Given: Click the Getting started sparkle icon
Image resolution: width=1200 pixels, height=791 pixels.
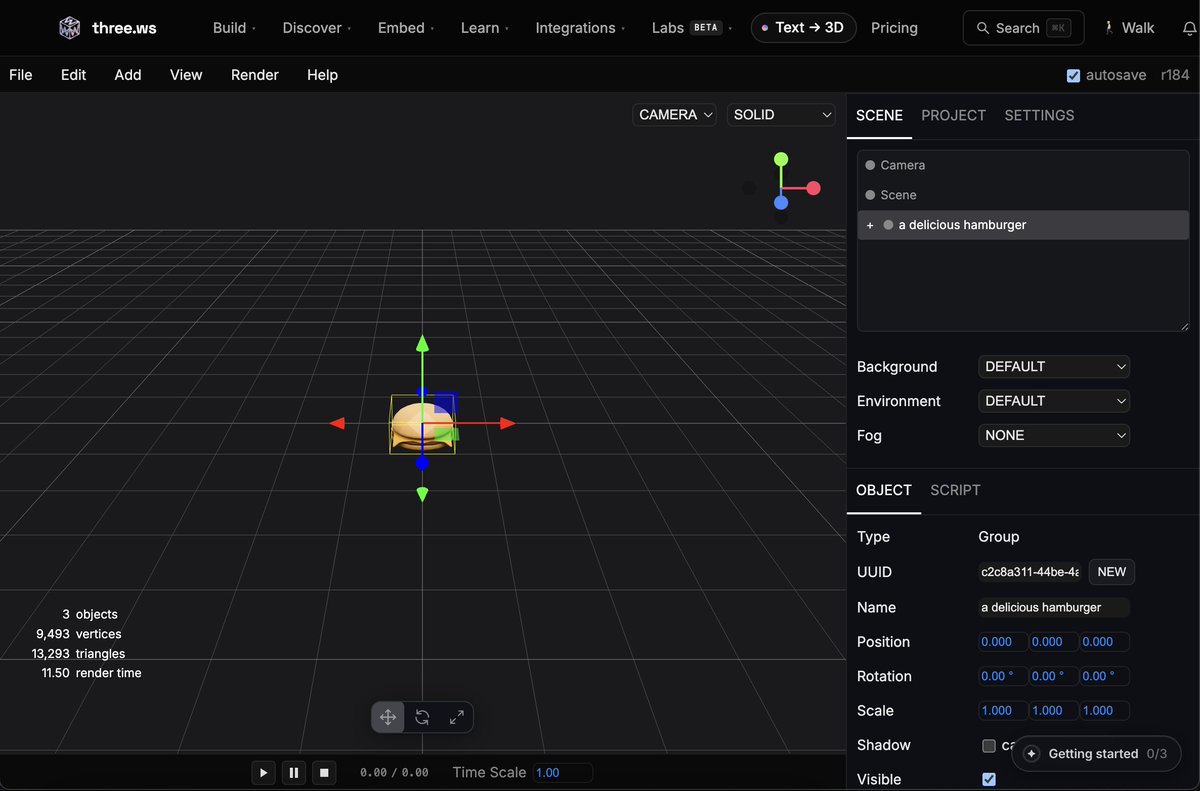Looking at the screenshot, I should tap(1032, 754).
